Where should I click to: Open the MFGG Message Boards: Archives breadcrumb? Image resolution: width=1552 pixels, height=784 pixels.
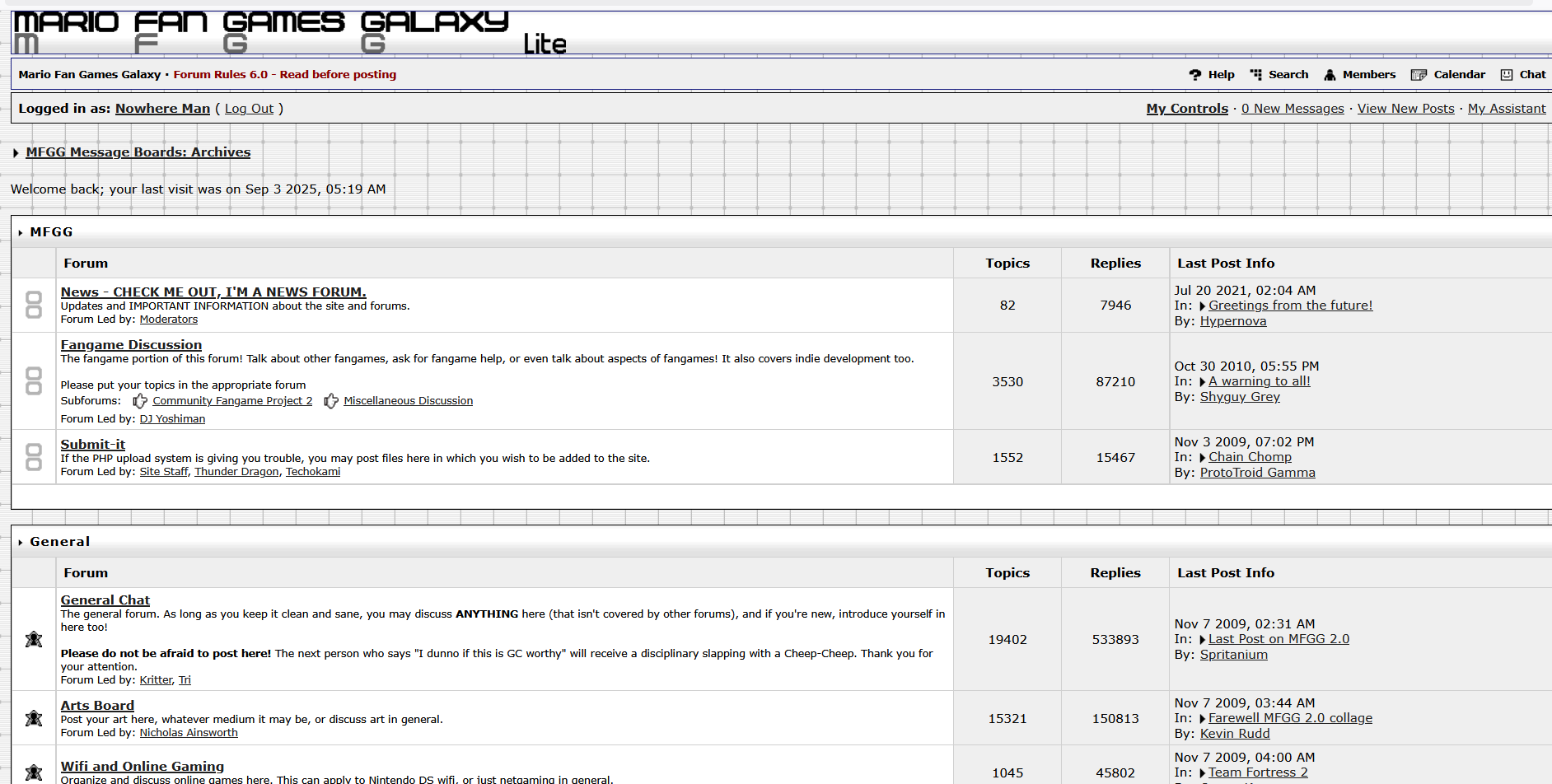pyautogui.click(x=138, y=152)
